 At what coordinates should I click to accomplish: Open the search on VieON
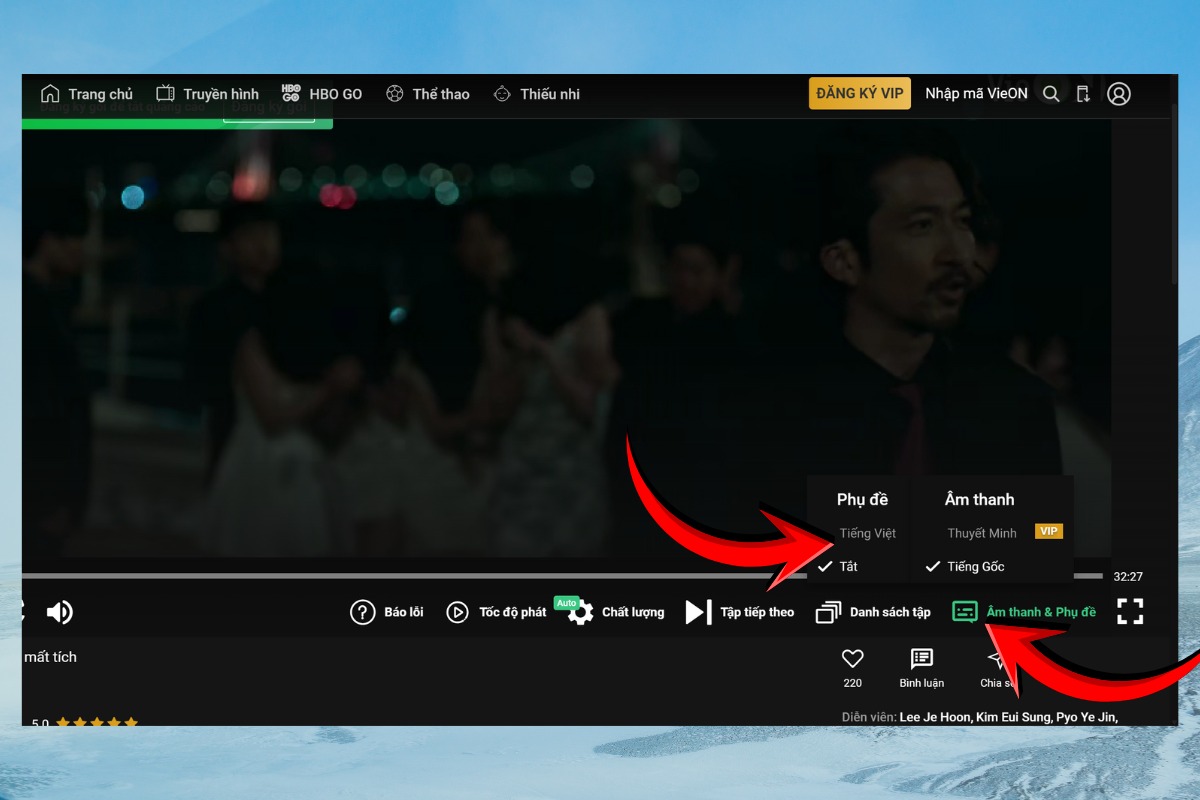tap(1051, 93)
